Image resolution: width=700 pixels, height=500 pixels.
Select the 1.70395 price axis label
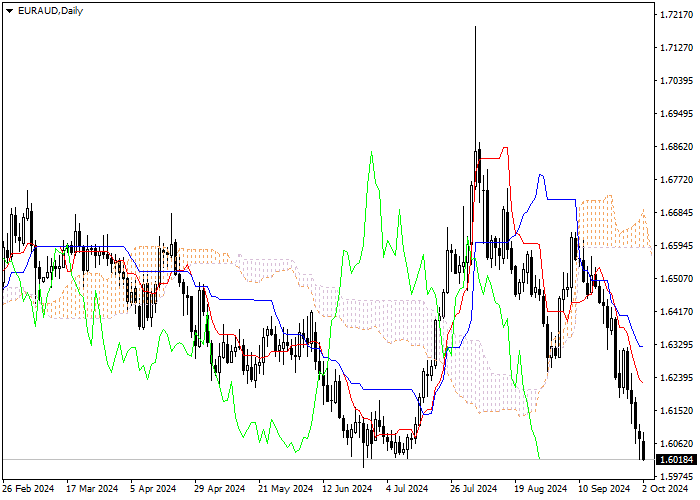(x=676, y=81)
